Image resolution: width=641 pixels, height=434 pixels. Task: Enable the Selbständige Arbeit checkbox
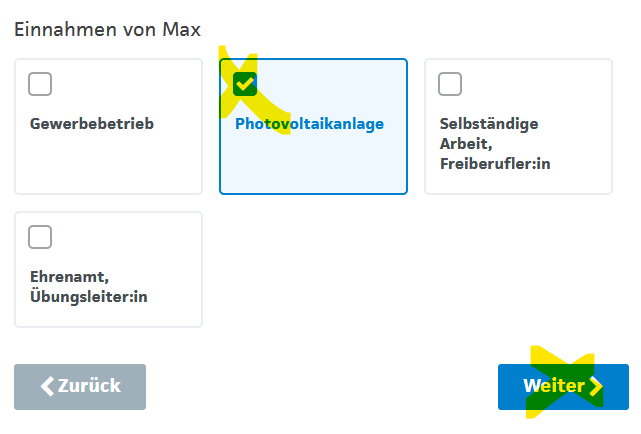click(x=450, y=84)
